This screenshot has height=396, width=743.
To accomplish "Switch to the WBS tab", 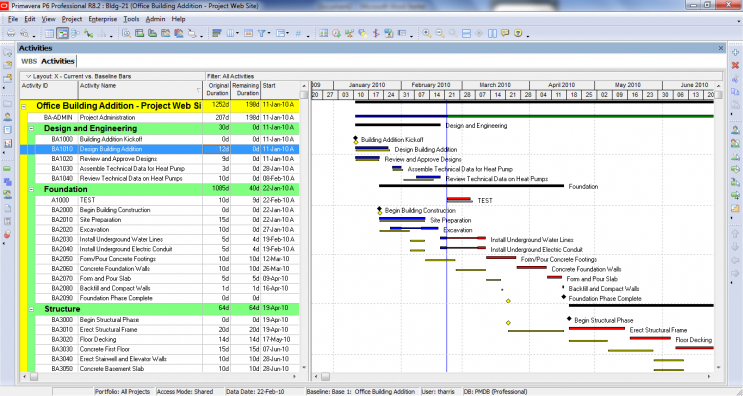I will click(29, 61).
